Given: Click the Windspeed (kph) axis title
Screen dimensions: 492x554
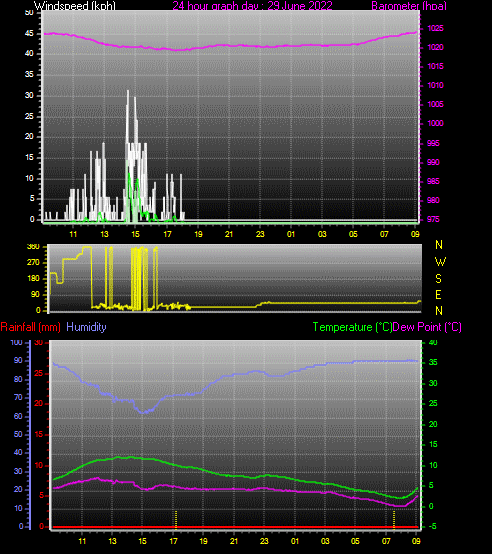Looking at the screenshot, I should [75, 5].
